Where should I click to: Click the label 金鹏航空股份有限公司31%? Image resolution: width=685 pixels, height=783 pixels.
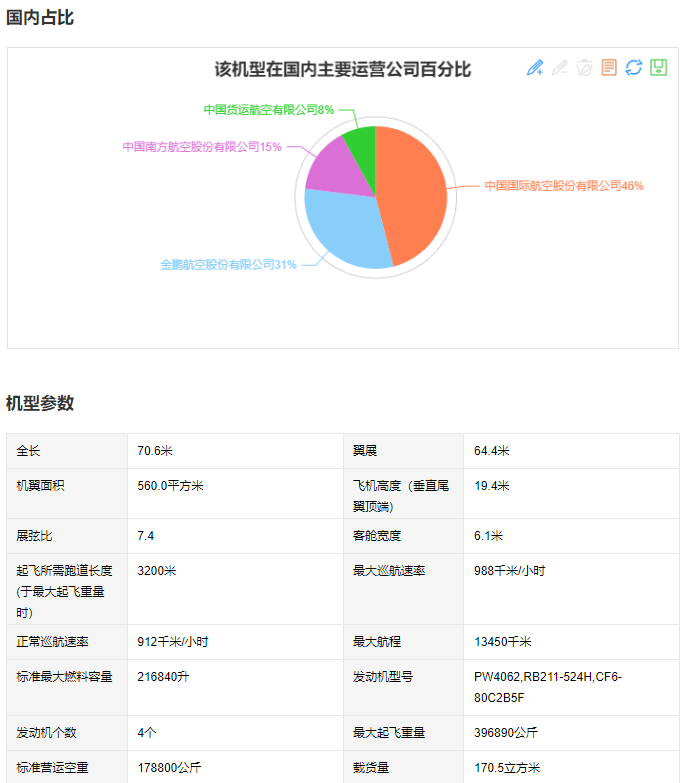tap(228, 265)
